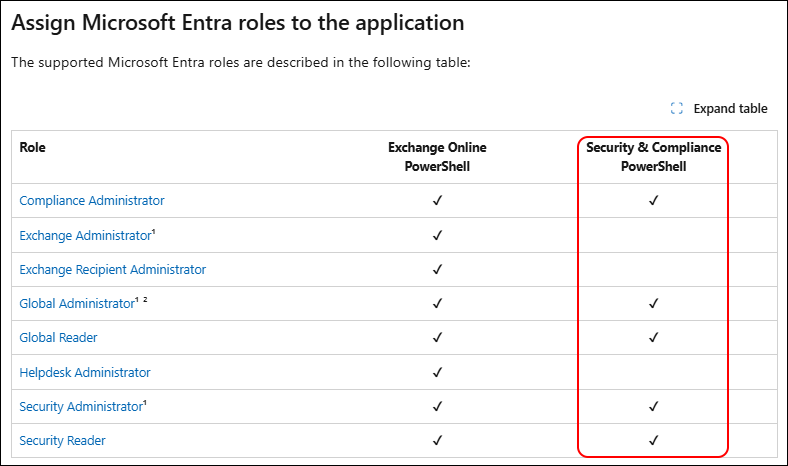This screenshot has height=466, width=788.
Task: Click Global Reader's Exchange Online checkmark
Action: pos(437,337)
